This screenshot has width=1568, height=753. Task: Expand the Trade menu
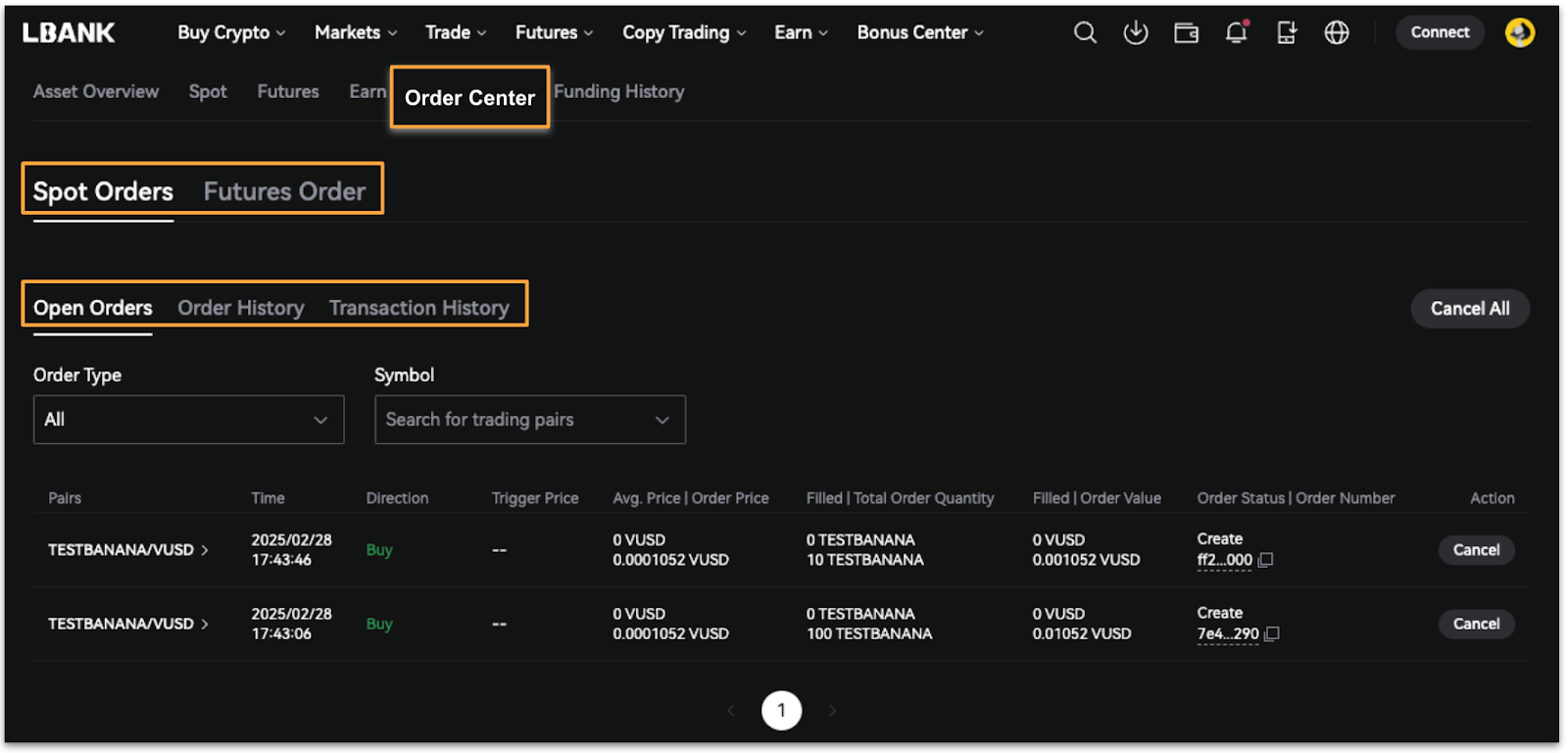pos(456,32)
